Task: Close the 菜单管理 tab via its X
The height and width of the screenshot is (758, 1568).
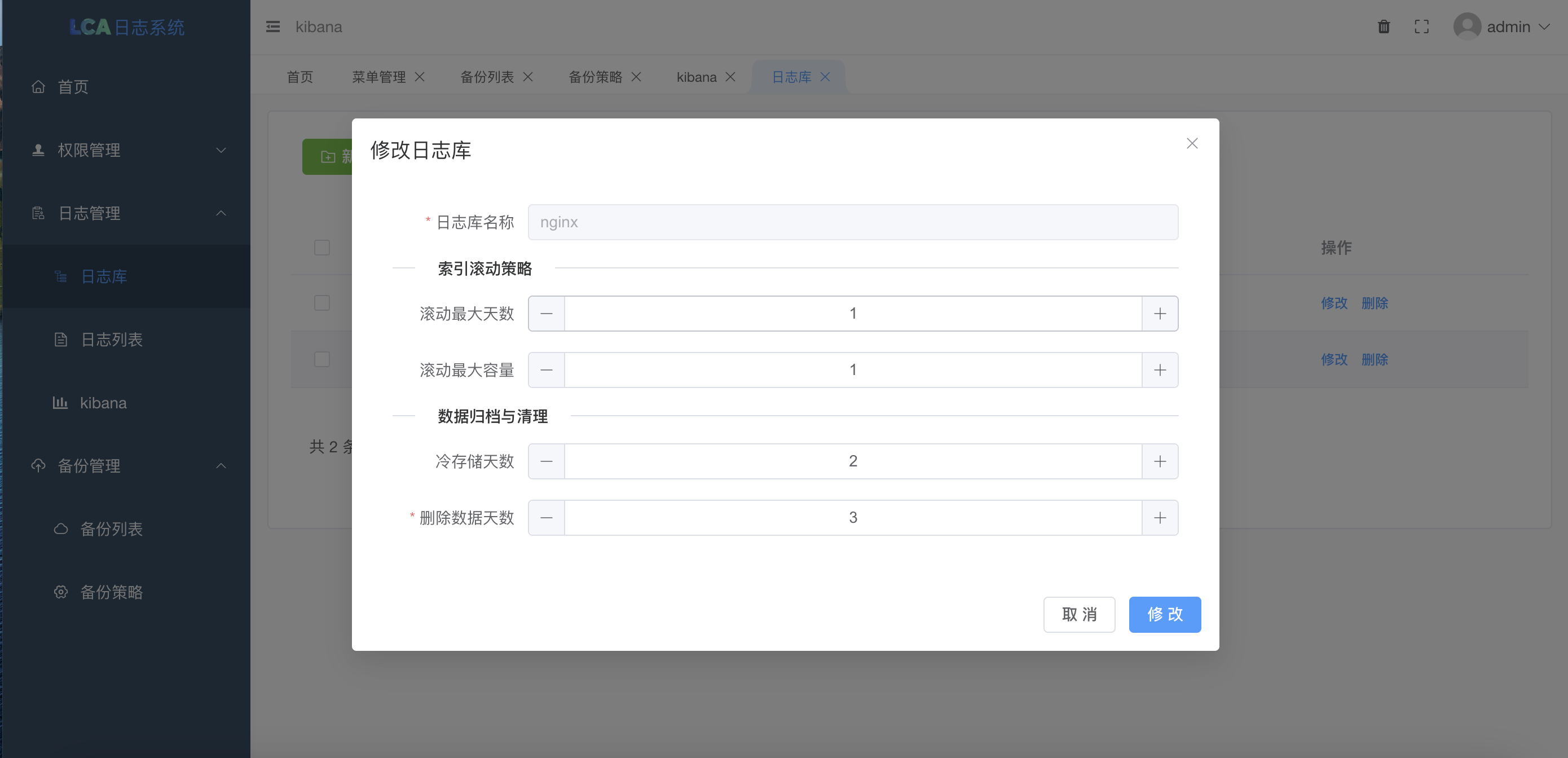Action: (420, 77)
